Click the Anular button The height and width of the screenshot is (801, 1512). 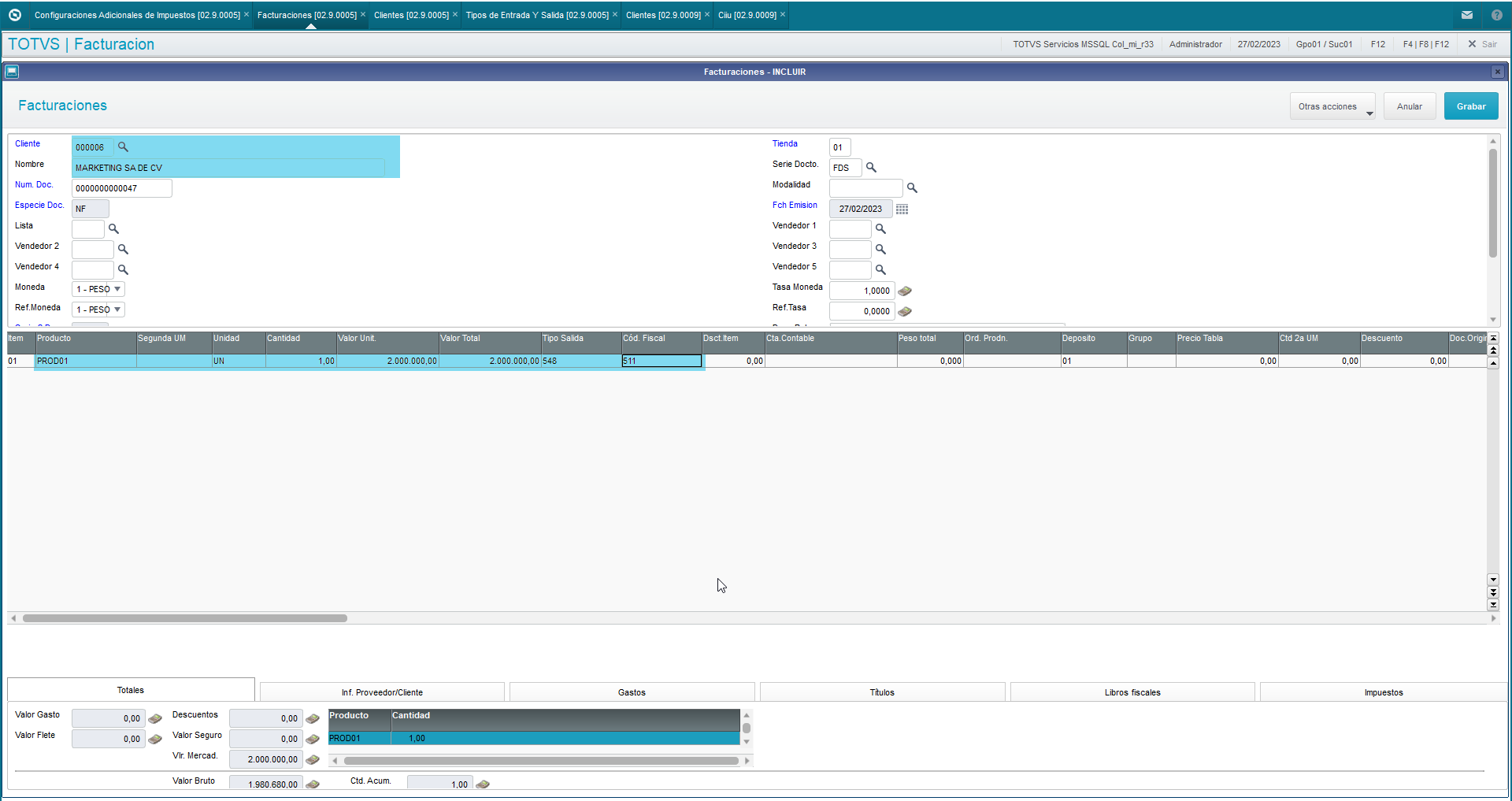(x=1410, y=106)
